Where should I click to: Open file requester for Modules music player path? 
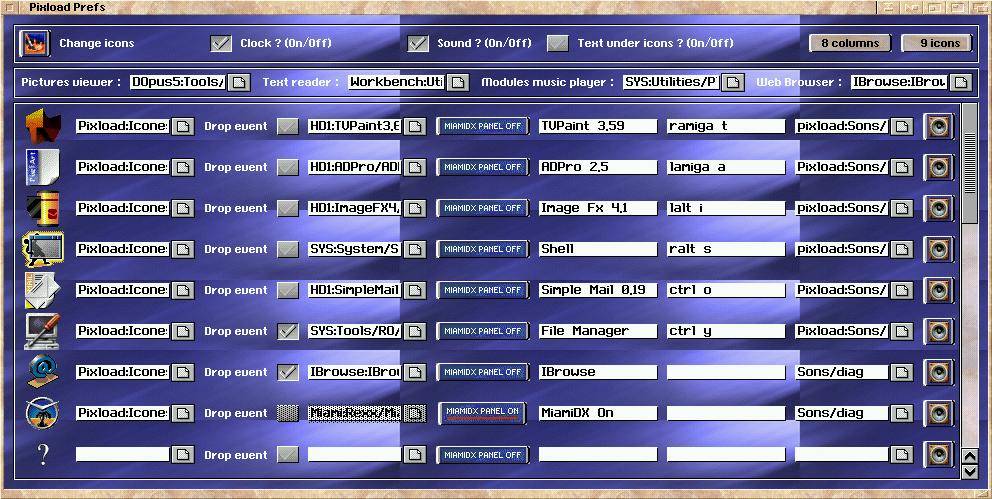click(733, 82)
